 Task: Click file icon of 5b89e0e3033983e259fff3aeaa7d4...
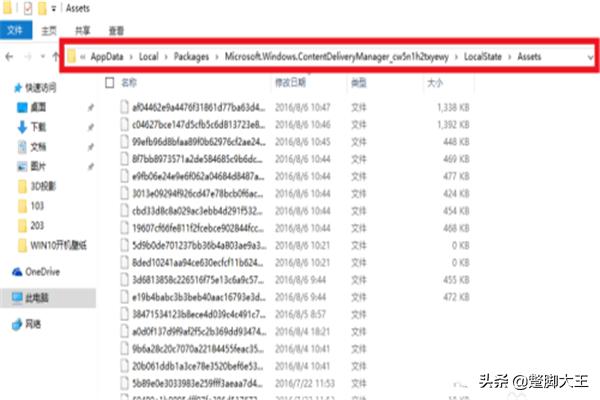tap(124, 383)
